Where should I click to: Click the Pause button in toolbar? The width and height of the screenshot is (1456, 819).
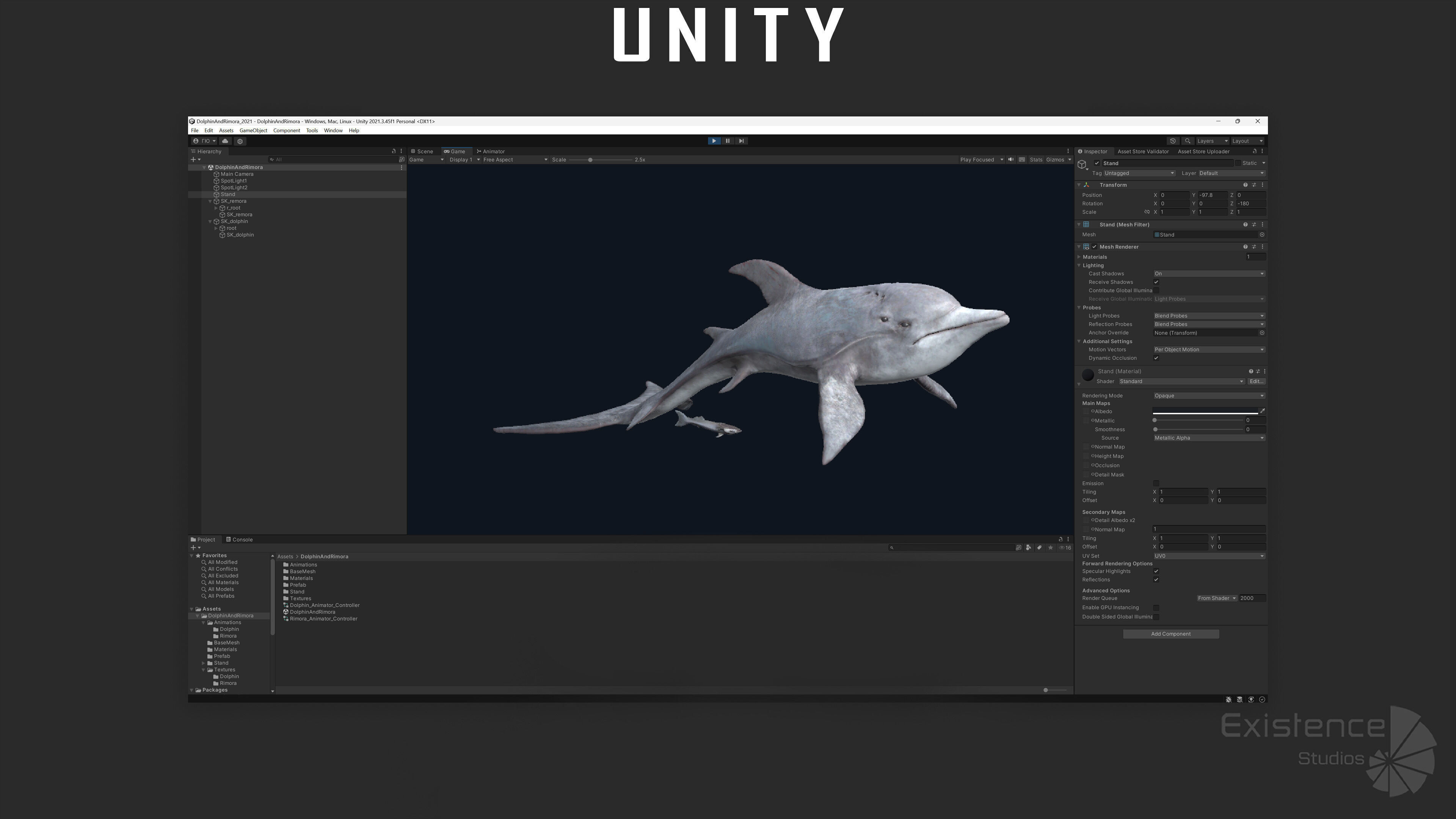[x=728, y=141]
